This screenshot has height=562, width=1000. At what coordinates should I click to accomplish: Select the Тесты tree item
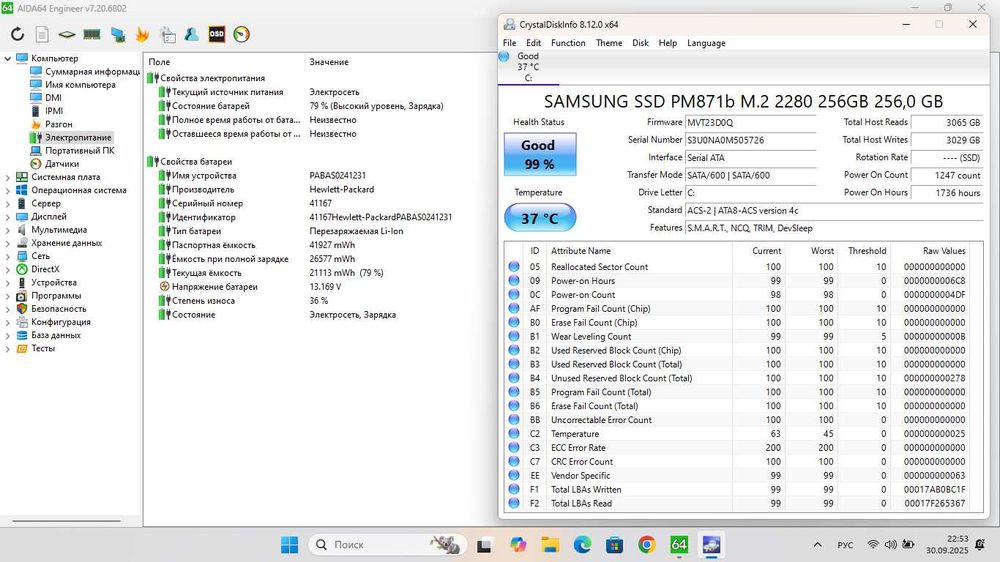tap(43, 348)
